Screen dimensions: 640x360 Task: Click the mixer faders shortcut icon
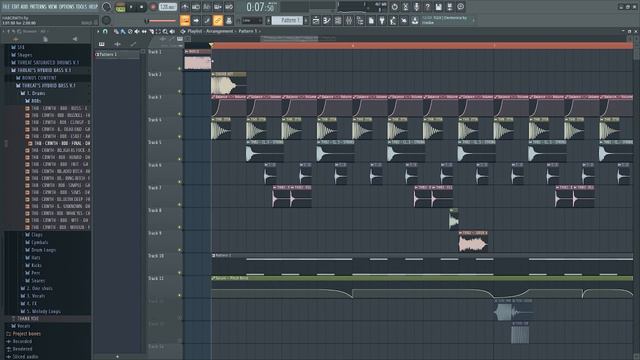(x=349, y=20)
